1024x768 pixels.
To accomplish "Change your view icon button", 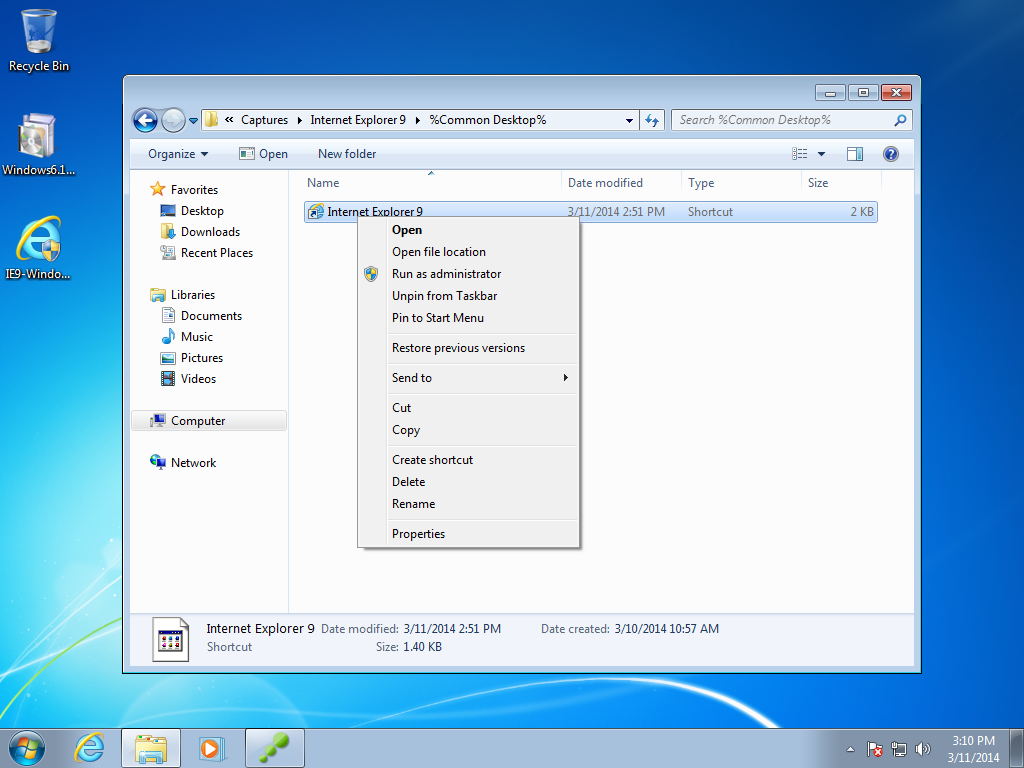I will (x=799, y=154).
